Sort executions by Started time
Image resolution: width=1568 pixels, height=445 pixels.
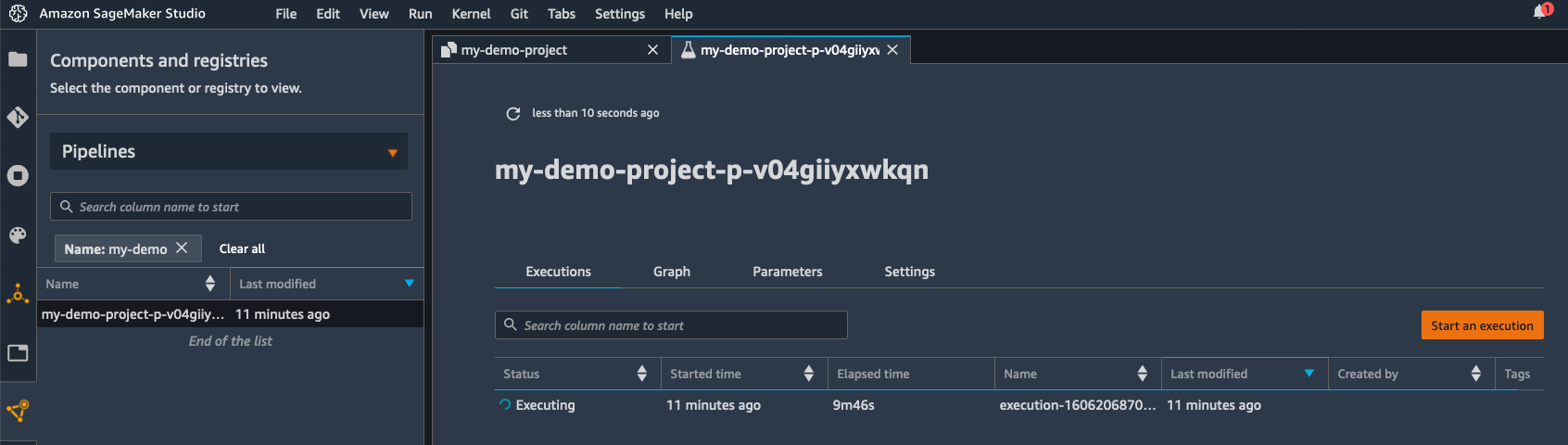(808, 374)
